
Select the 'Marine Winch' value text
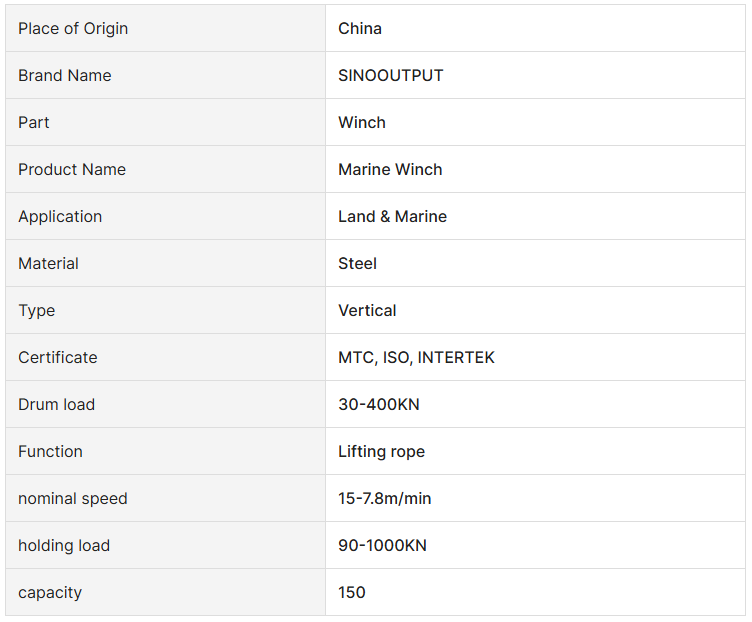390,169
